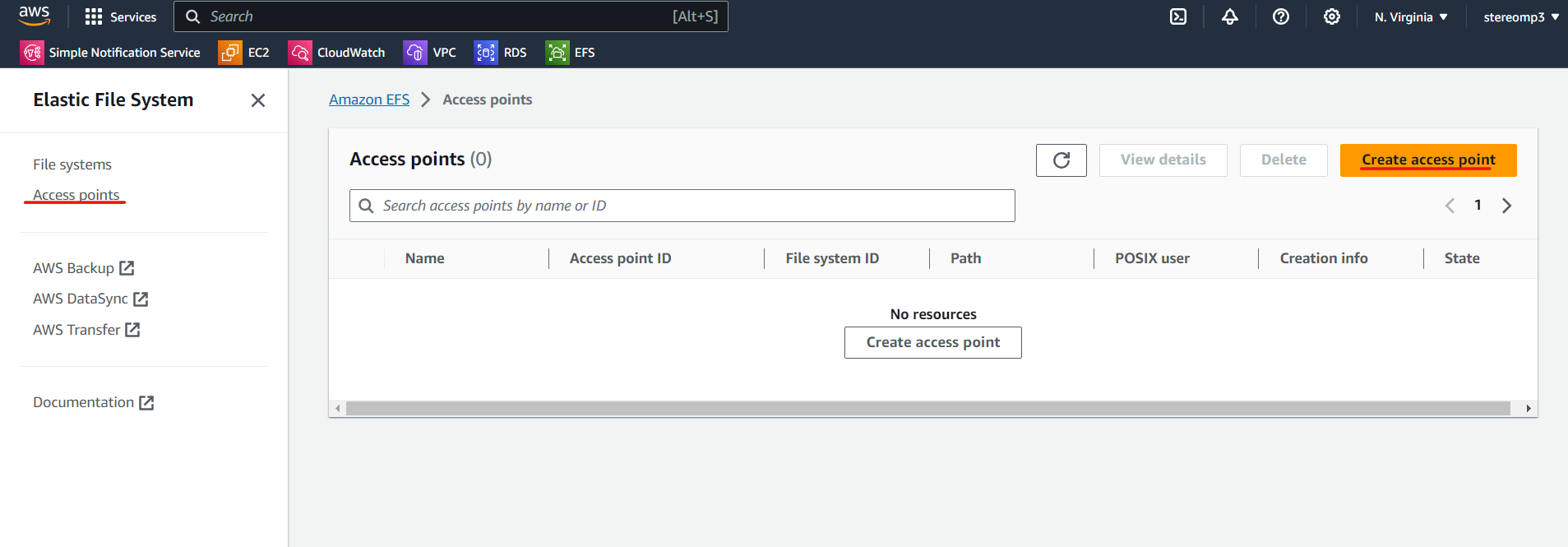Click the Amazon EFS breadcrumb link

tap(369, 100)
